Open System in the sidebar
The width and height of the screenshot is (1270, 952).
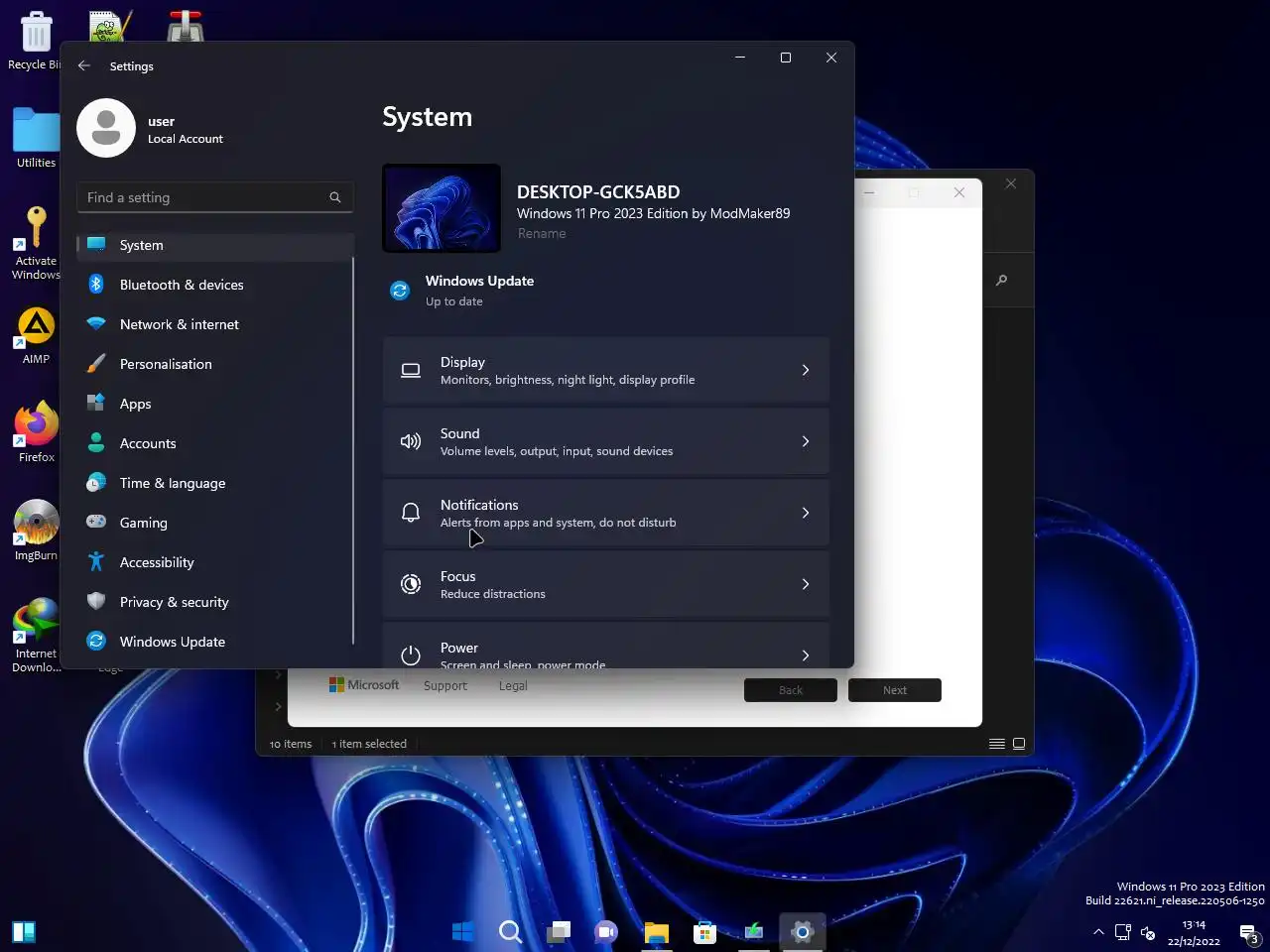pyautogui.click(x=215, y=245)
